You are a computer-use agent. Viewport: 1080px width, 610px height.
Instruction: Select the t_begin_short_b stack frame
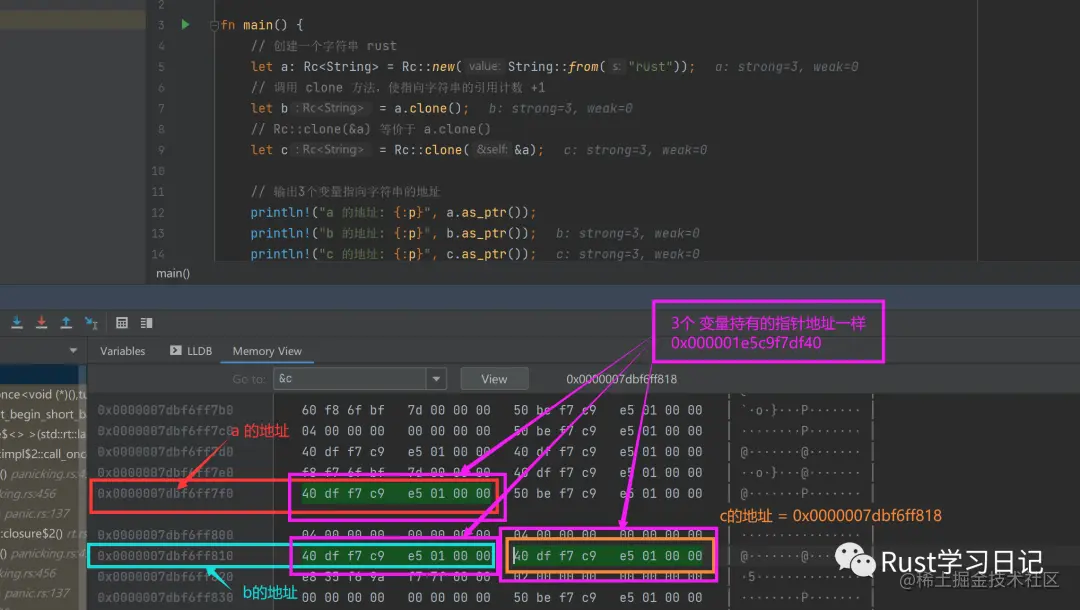[x=43, y=414]
